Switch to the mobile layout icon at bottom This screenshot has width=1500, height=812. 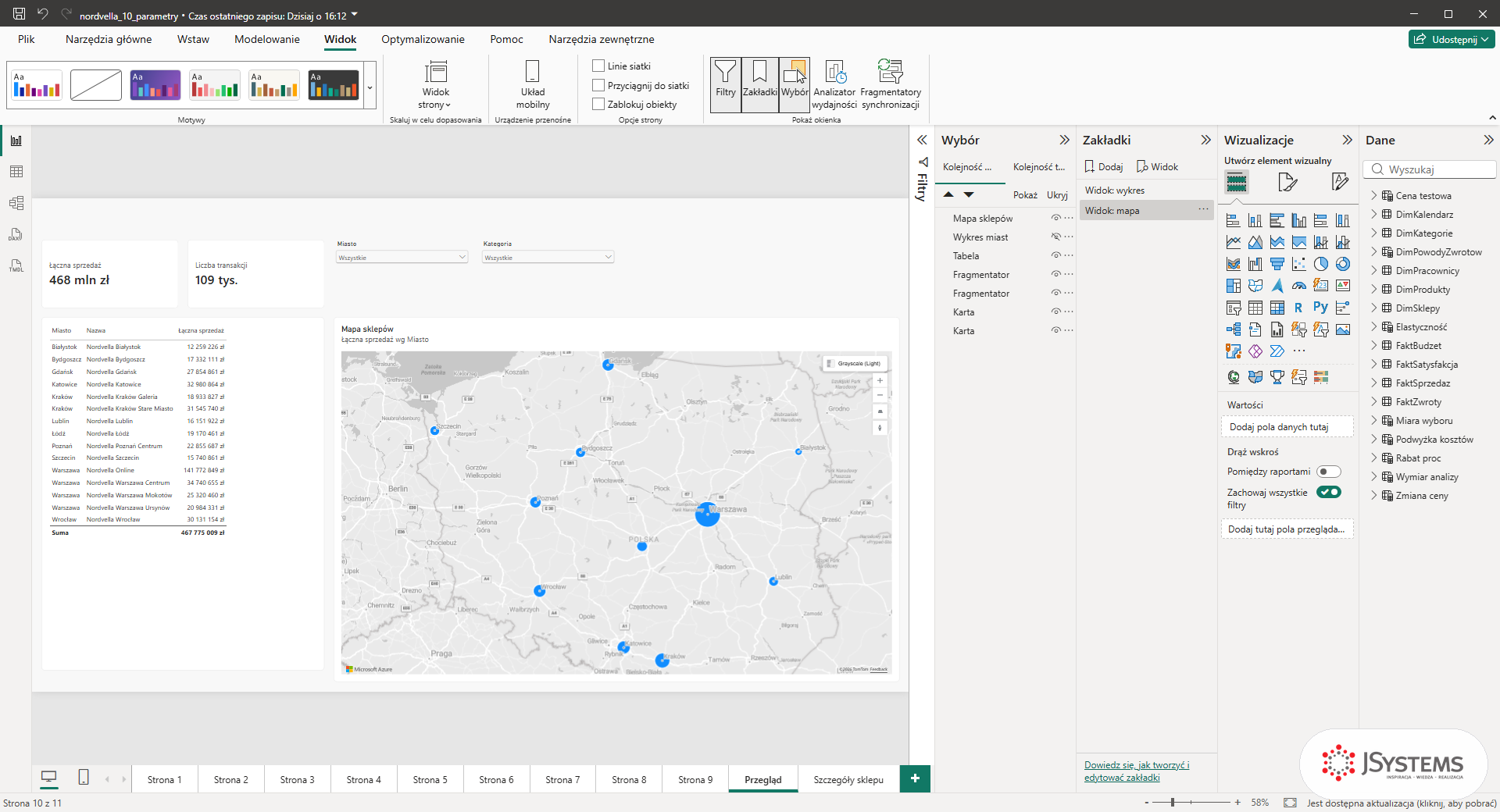click(84, 778)
